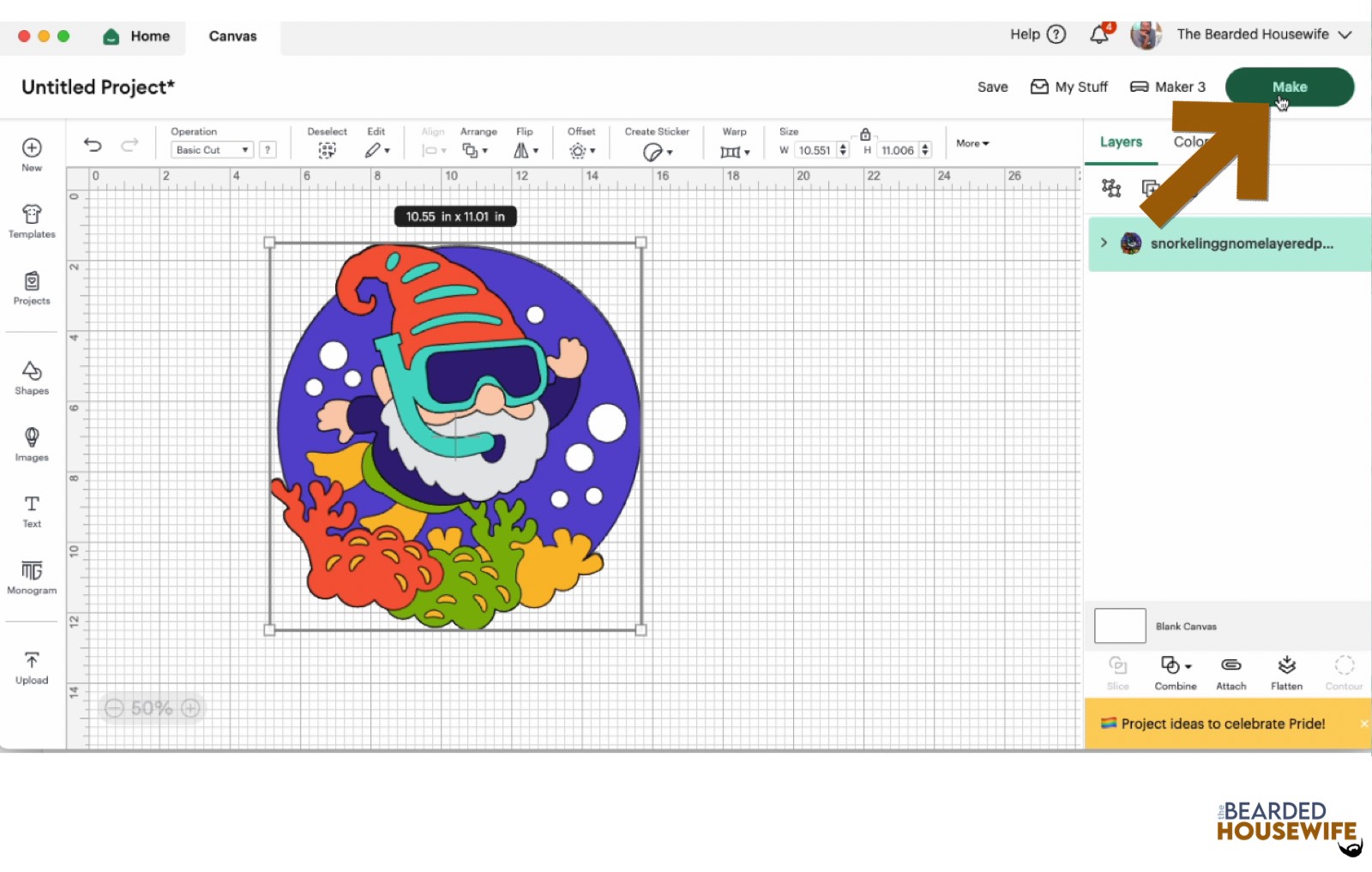The width and height of the screenshot is (1372, 872).
Task: Undo the last action
Action: [93, 145]
